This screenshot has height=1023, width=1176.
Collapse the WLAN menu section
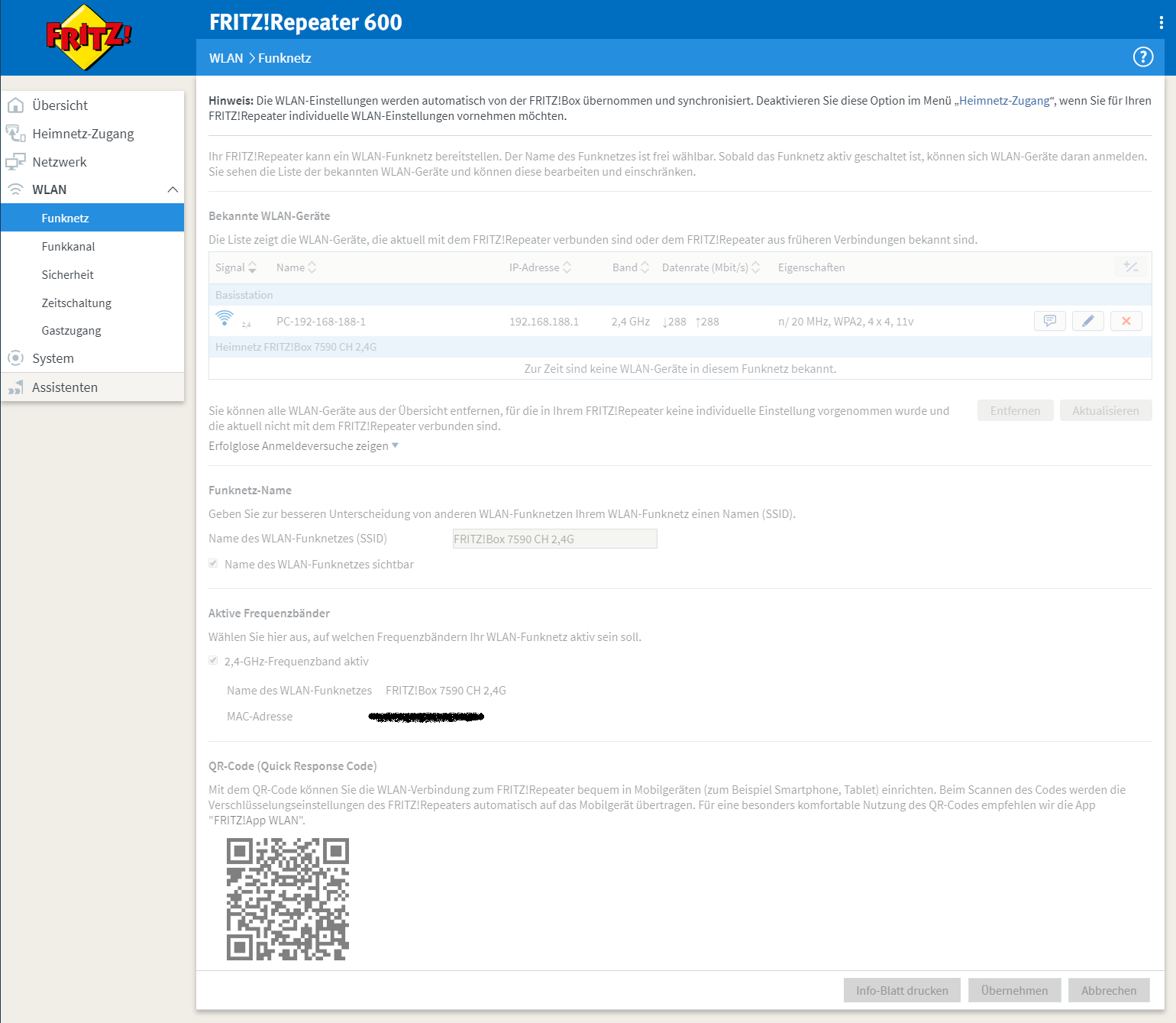173,189
